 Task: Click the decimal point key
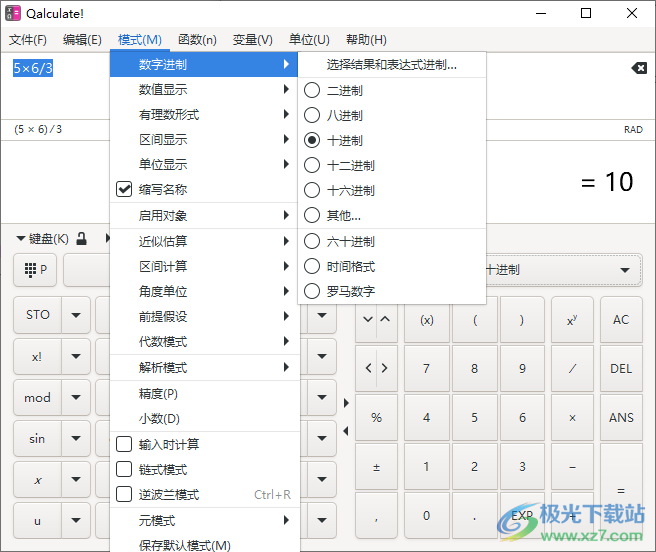click(475, 516)
